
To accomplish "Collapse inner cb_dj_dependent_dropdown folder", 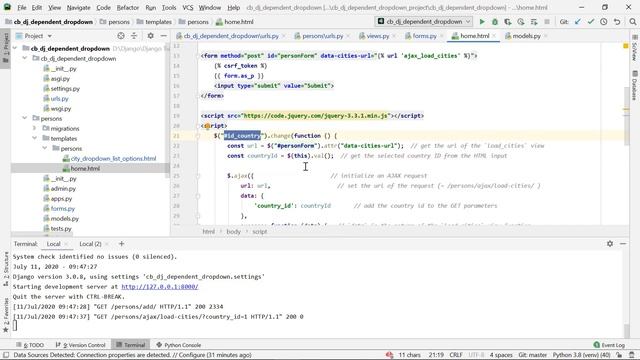I will point(25,58).
